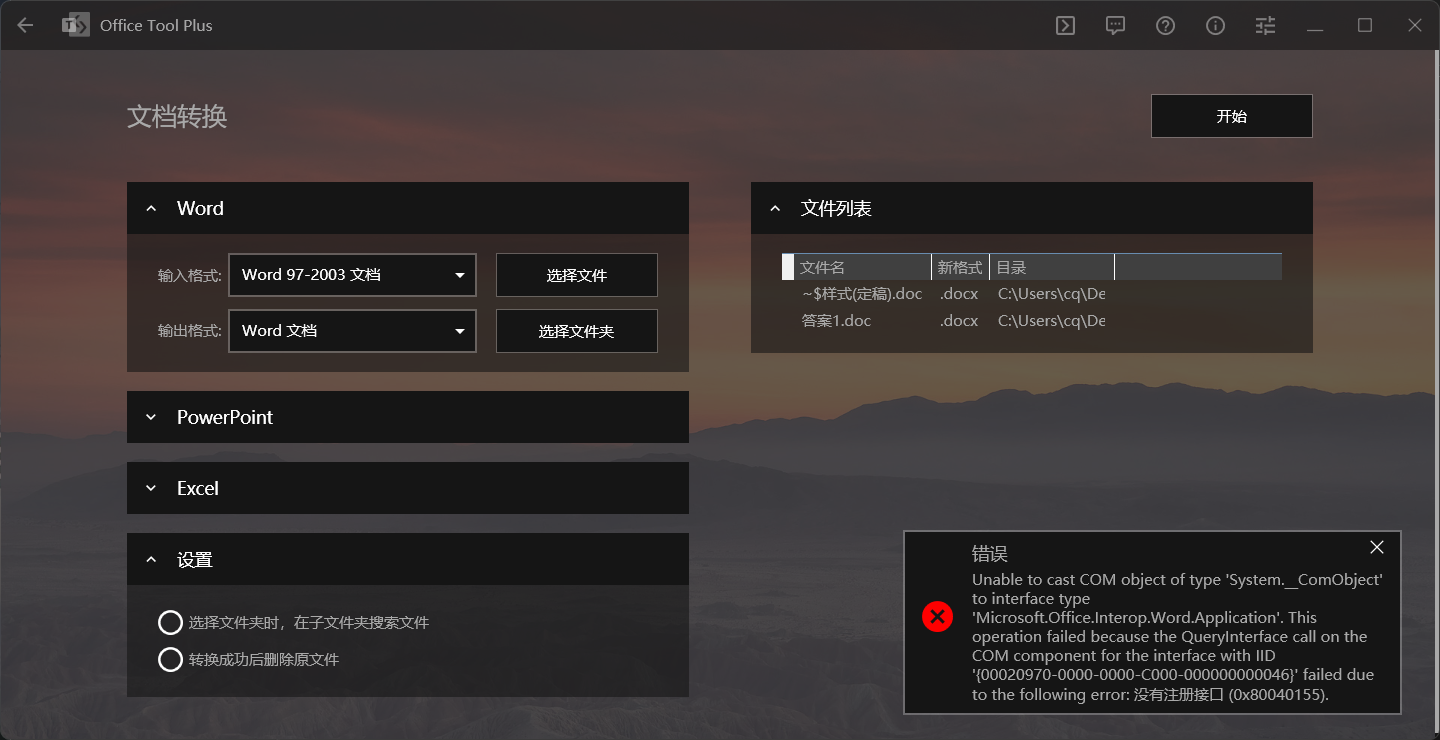Click the 目录 column header

click(1052, 267)
